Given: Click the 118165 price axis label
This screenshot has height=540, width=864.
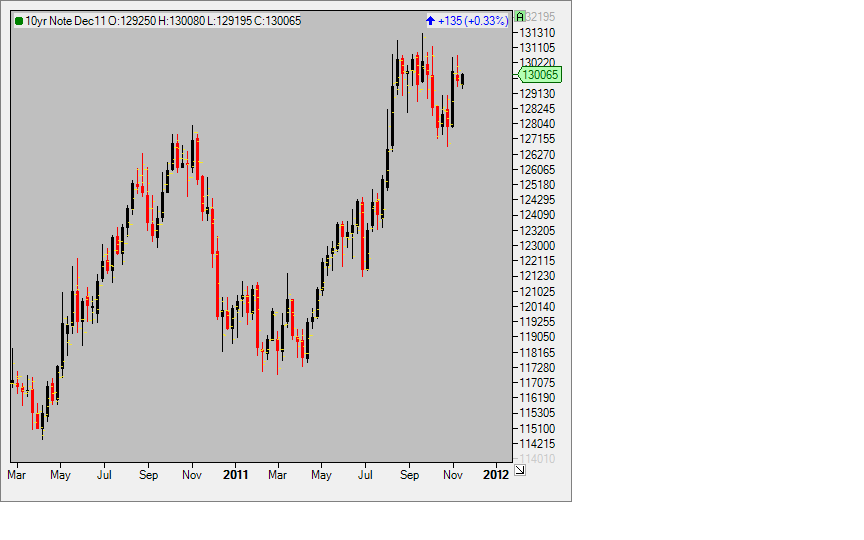Looking at the screenshot, I should click(537, 353).
